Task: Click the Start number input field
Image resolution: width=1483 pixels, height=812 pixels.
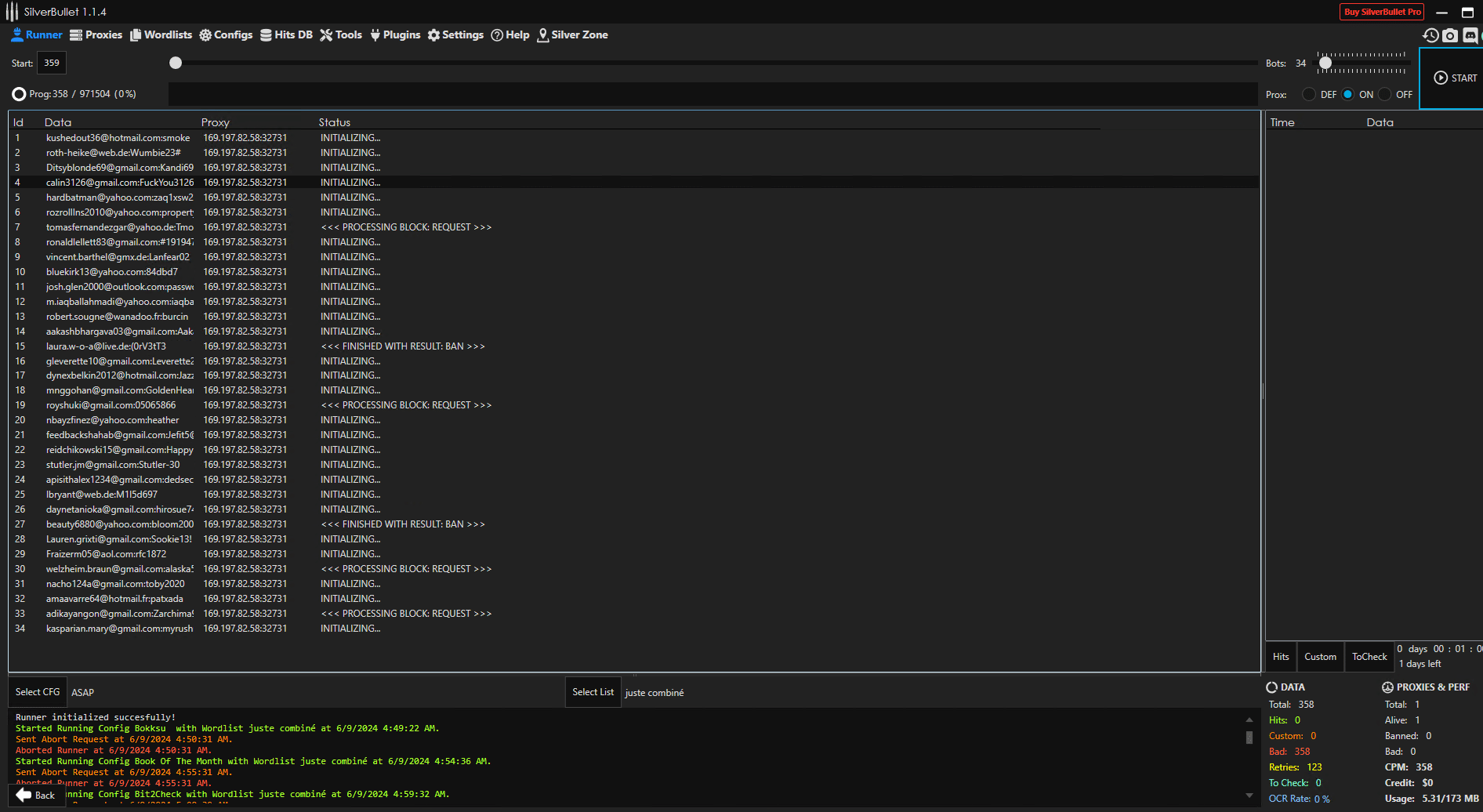Action: pyautogui.click(x=52, y=63)
